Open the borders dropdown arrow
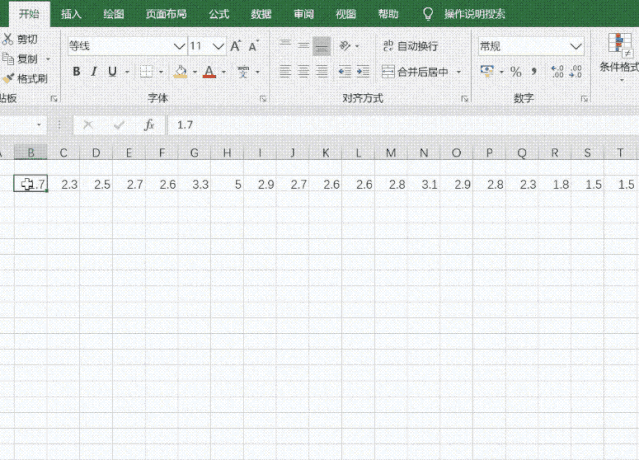Image resolution: width=639 pixels, height=460 pixels. click(161, 72)
